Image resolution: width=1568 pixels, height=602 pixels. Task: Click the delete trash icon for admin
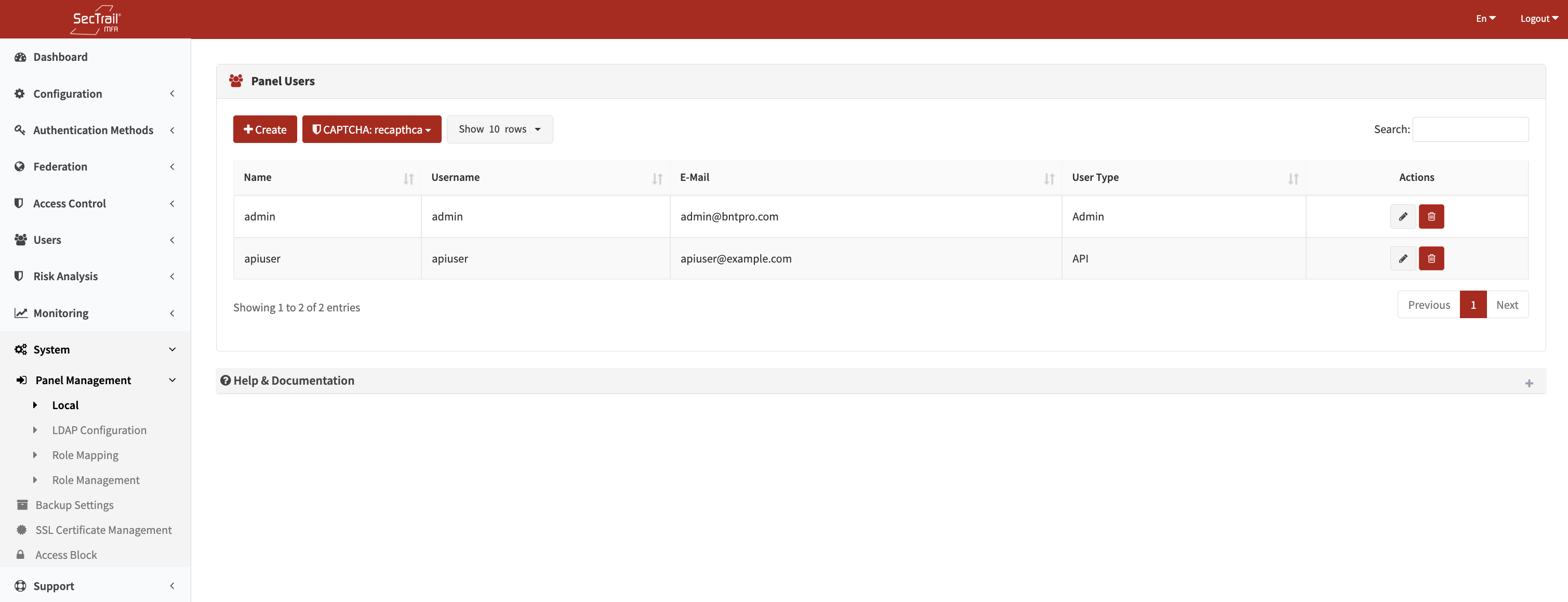(x=1431, y=216)
